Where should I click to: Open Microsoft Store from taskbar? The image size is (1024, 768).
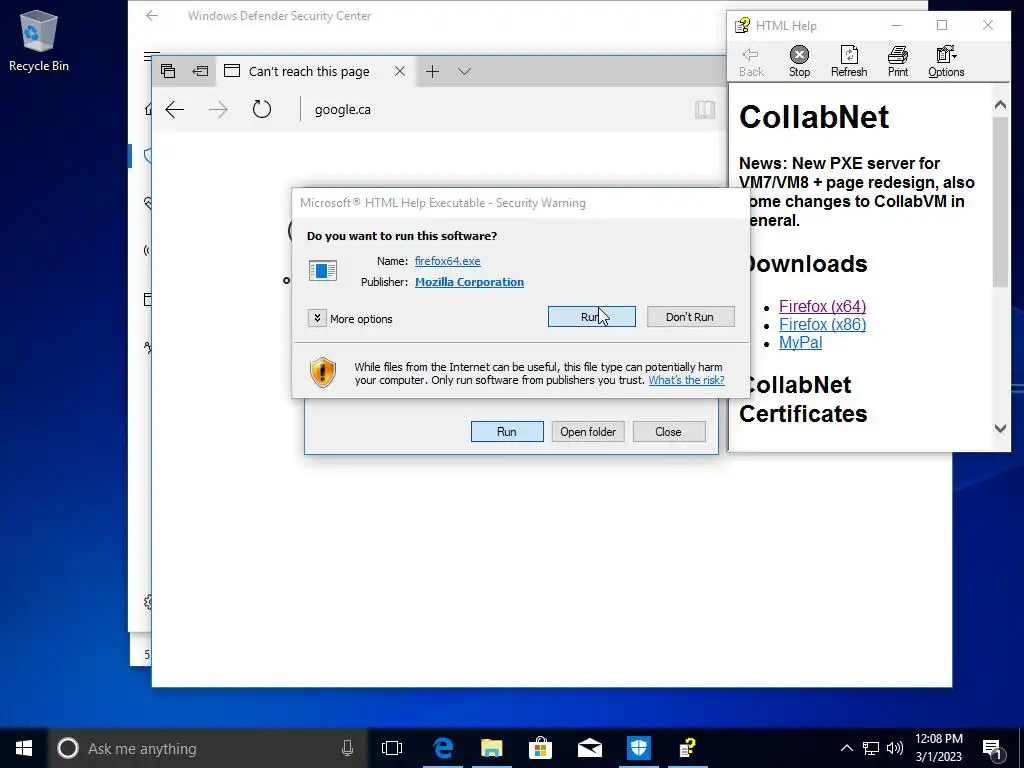coord(541,748)
